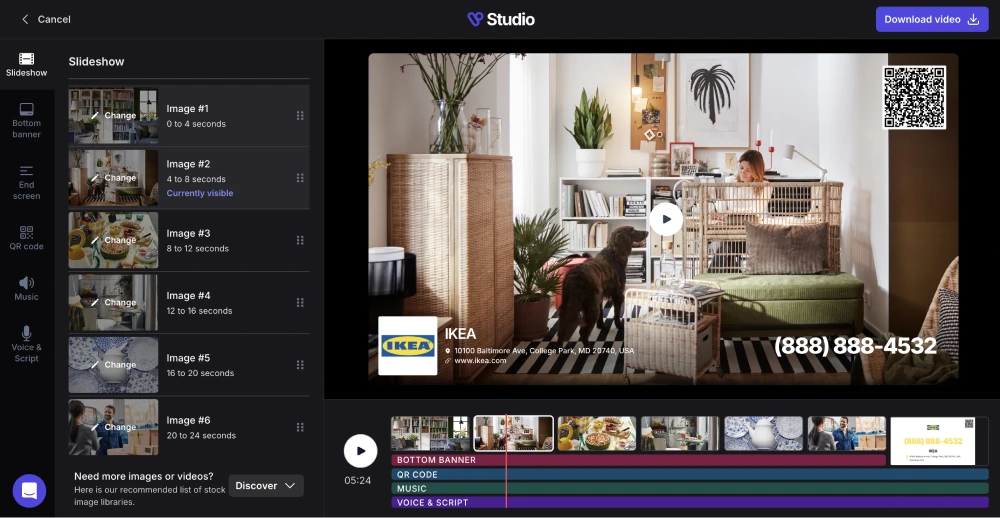Change the Image #5 thumbnail

click(x=113, y=365)
